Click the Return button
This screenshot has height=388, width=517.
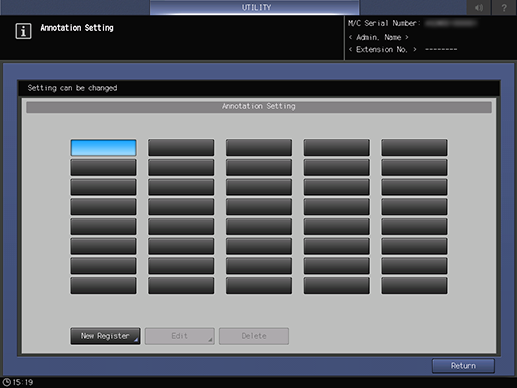463,366
